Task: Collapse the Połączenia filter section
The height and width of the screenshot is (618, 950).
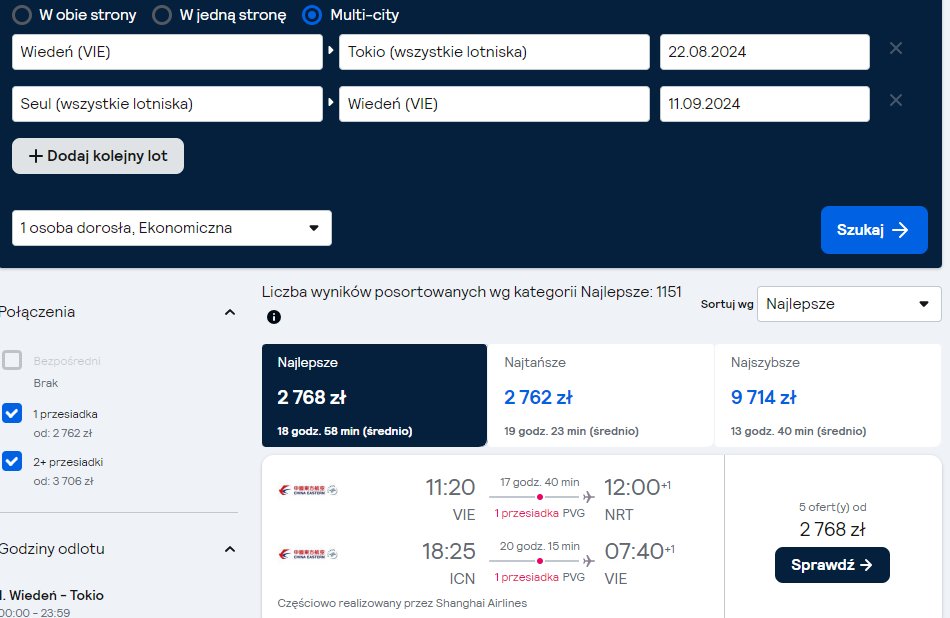Action: [x=230, y=313]
